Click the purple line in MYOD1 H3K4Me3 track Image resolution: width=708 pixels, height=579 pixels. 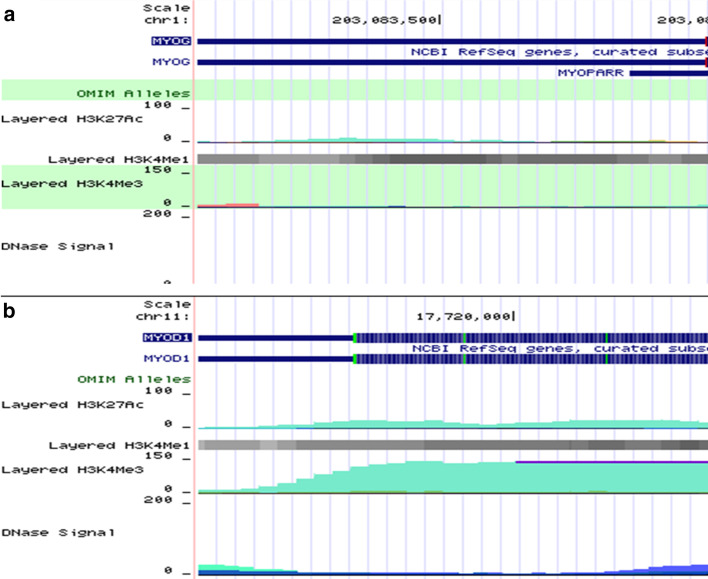tap(610, 461)
